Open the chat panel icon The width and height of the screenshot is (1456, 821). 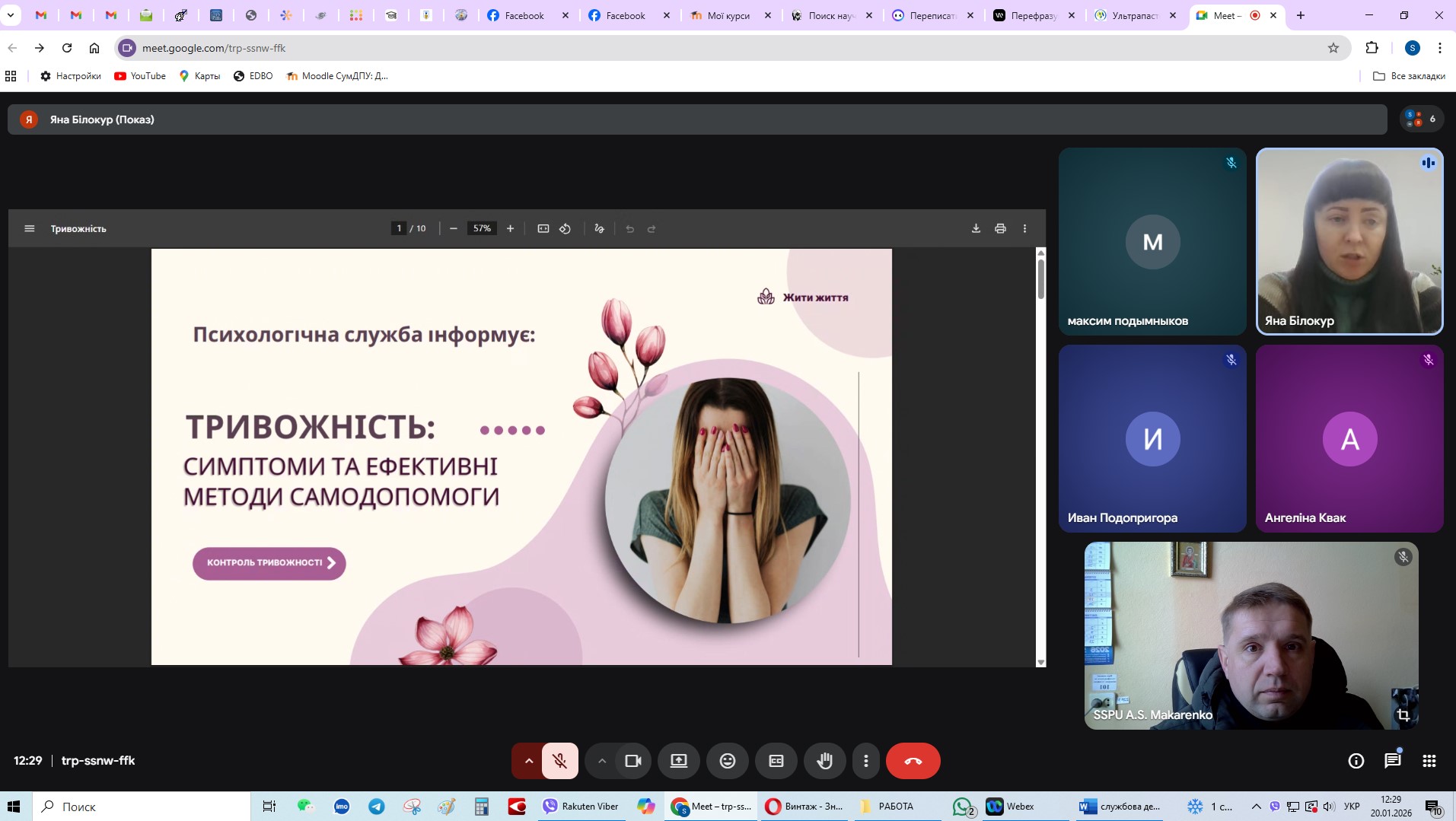coord(1392,761)
